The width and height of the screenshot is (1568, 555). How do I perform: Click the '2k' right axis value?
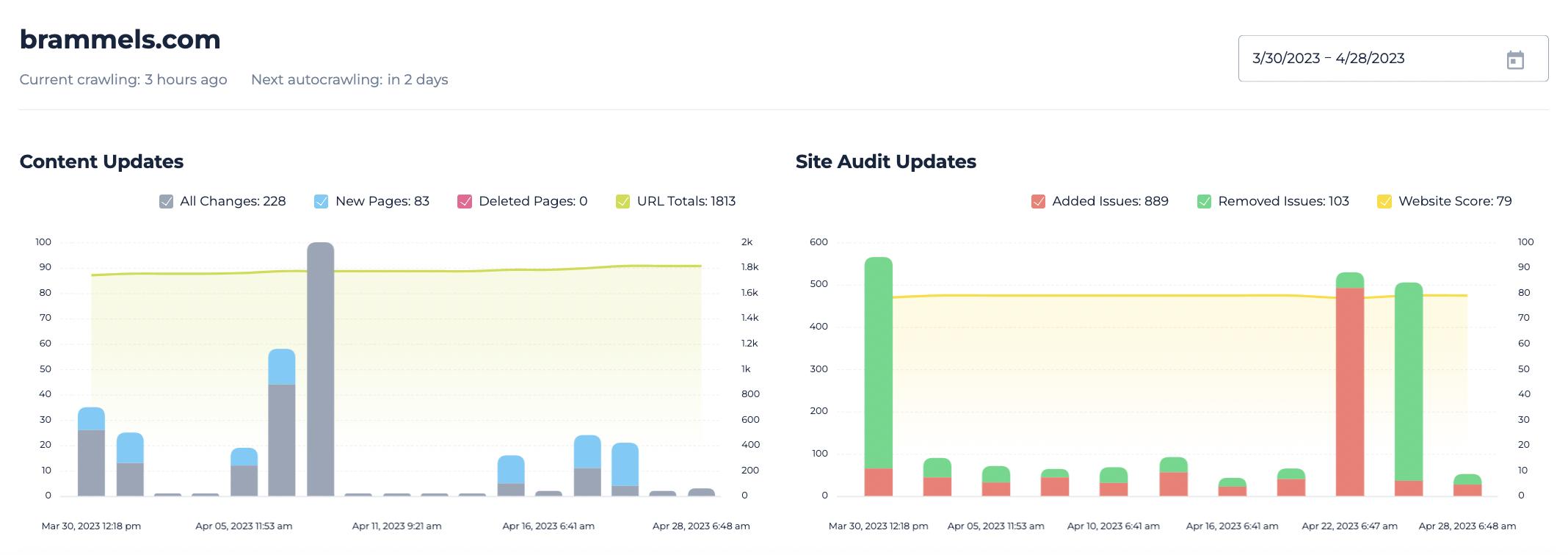(x=747, y=242)
